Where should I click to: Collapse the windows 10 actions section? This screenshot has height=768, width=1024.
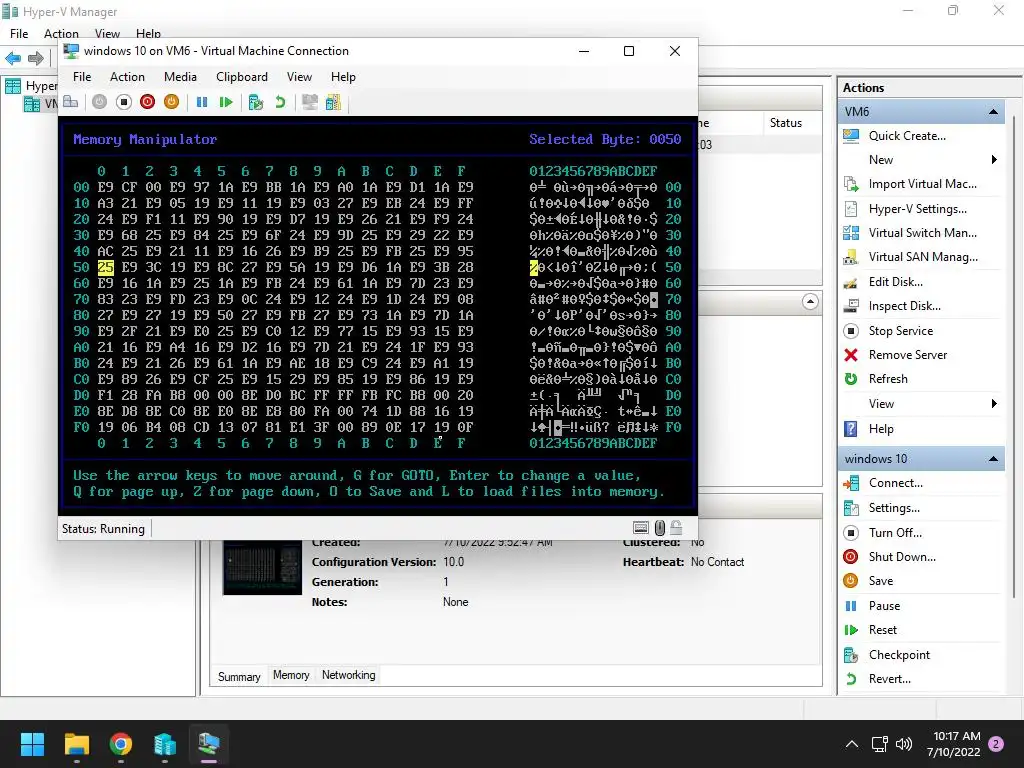993,458
